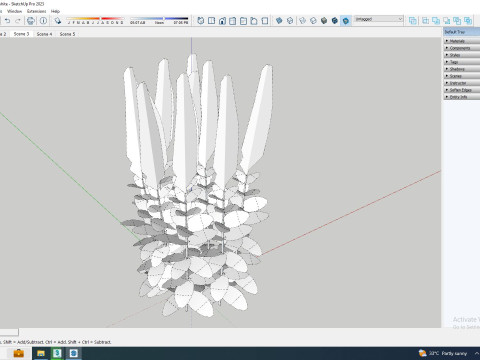The width and height of the screenshot is (480, 360).
Task: Switch to the Bottom view
Action: pos(265,21)
